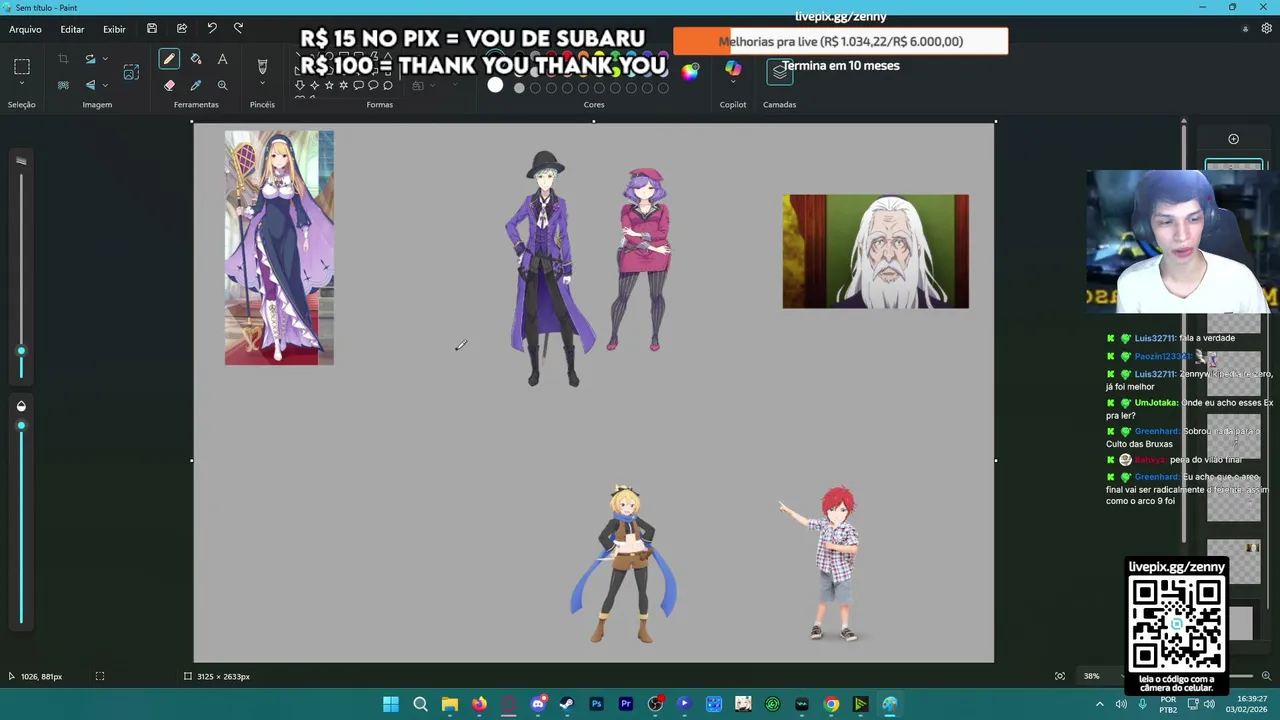The image size is (1280, 720).
Task: Open the Image Creator resize icon
Action: (x=131, y=72)
